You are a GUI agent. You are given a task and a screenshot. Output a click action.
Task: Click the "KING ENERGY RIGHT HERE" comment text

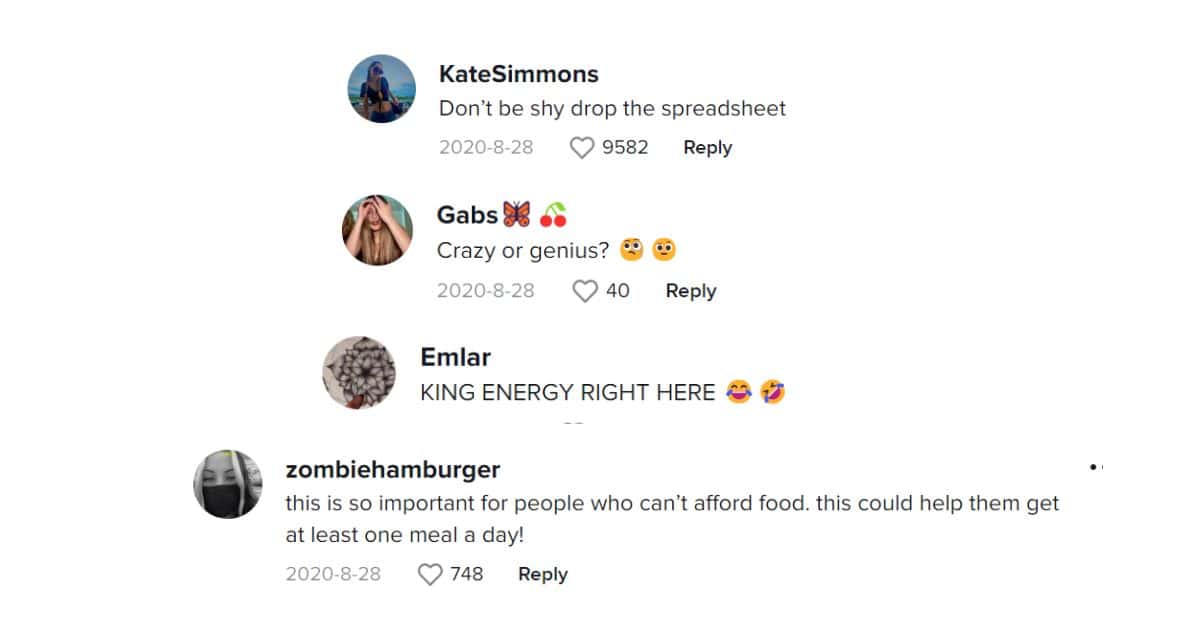(x=567, y=393)
